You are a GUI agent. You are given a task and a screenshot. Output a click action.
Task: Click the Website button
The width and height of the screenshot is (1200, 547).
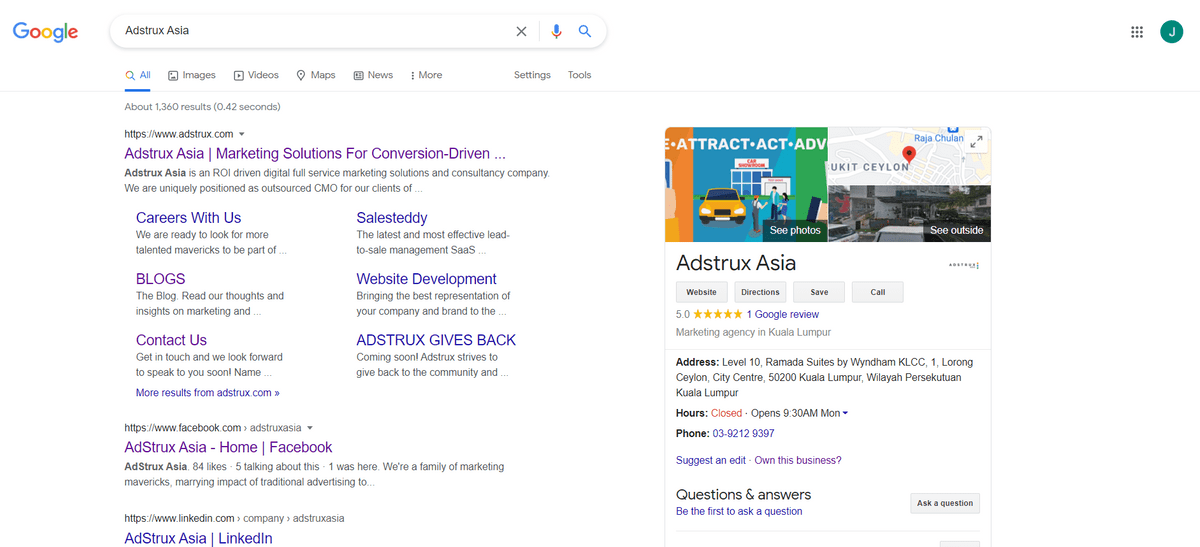point(701,292)
